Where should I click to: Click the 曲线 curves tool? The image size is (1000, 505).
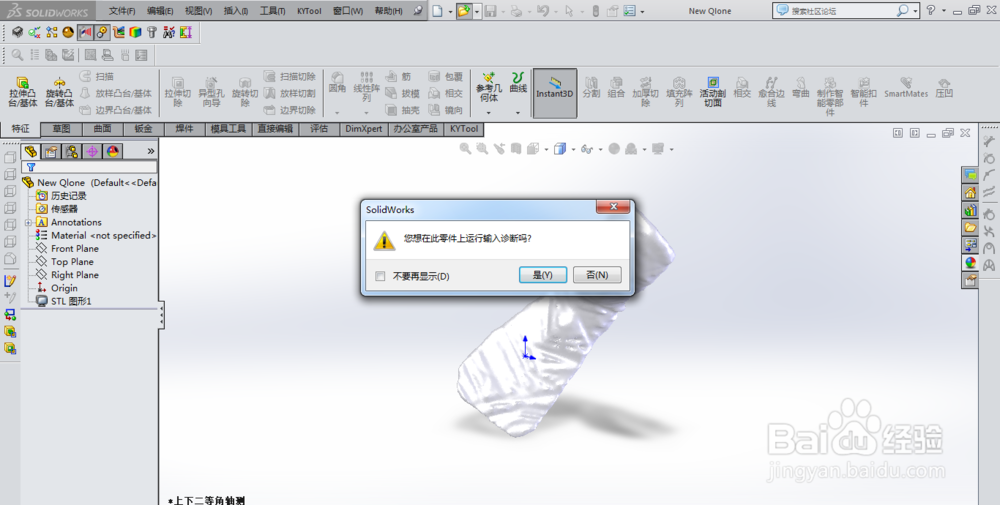518,82
